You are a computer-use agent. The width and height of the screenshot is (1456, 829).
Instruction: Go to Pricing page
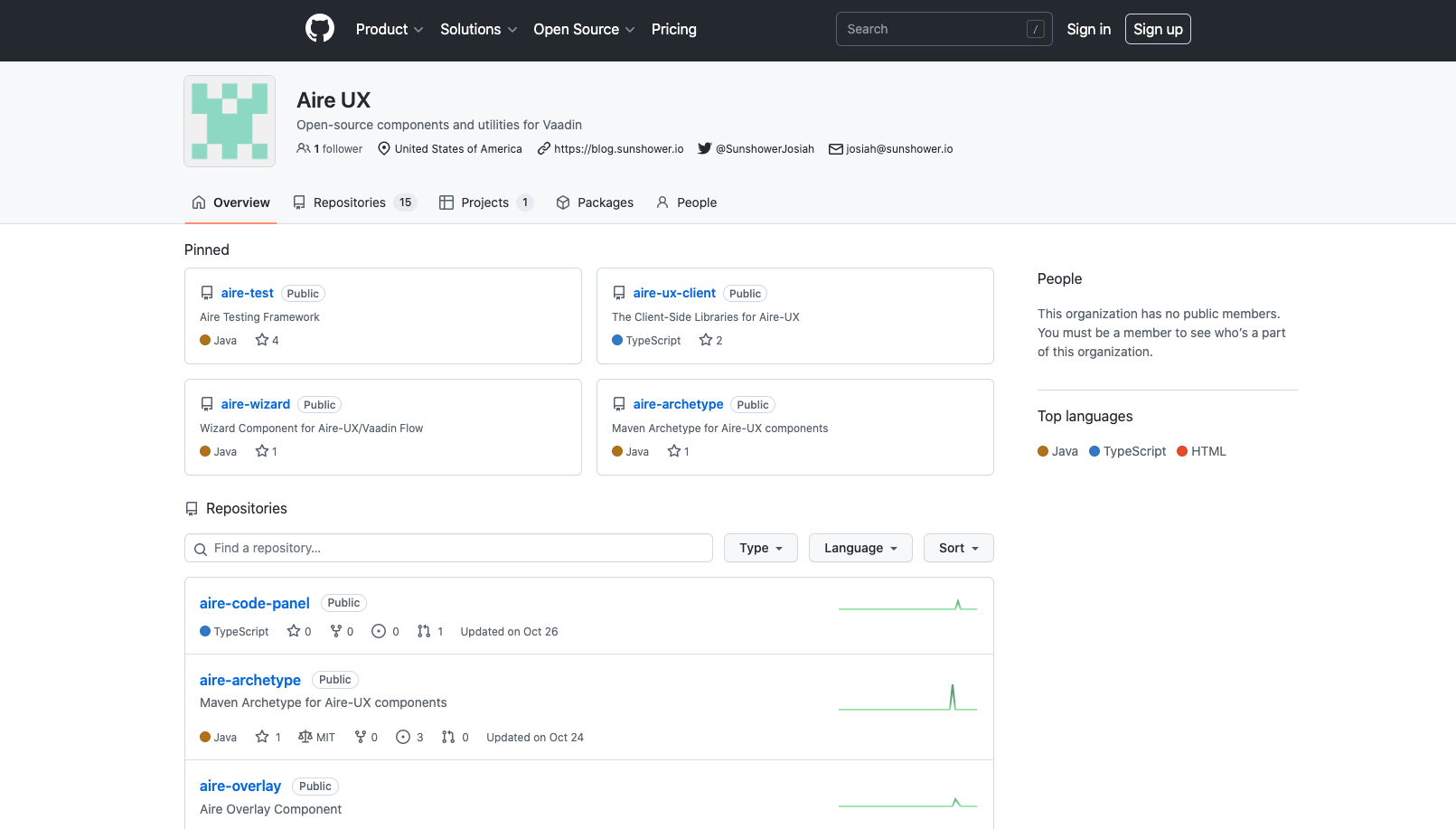[x=674, y=29]
